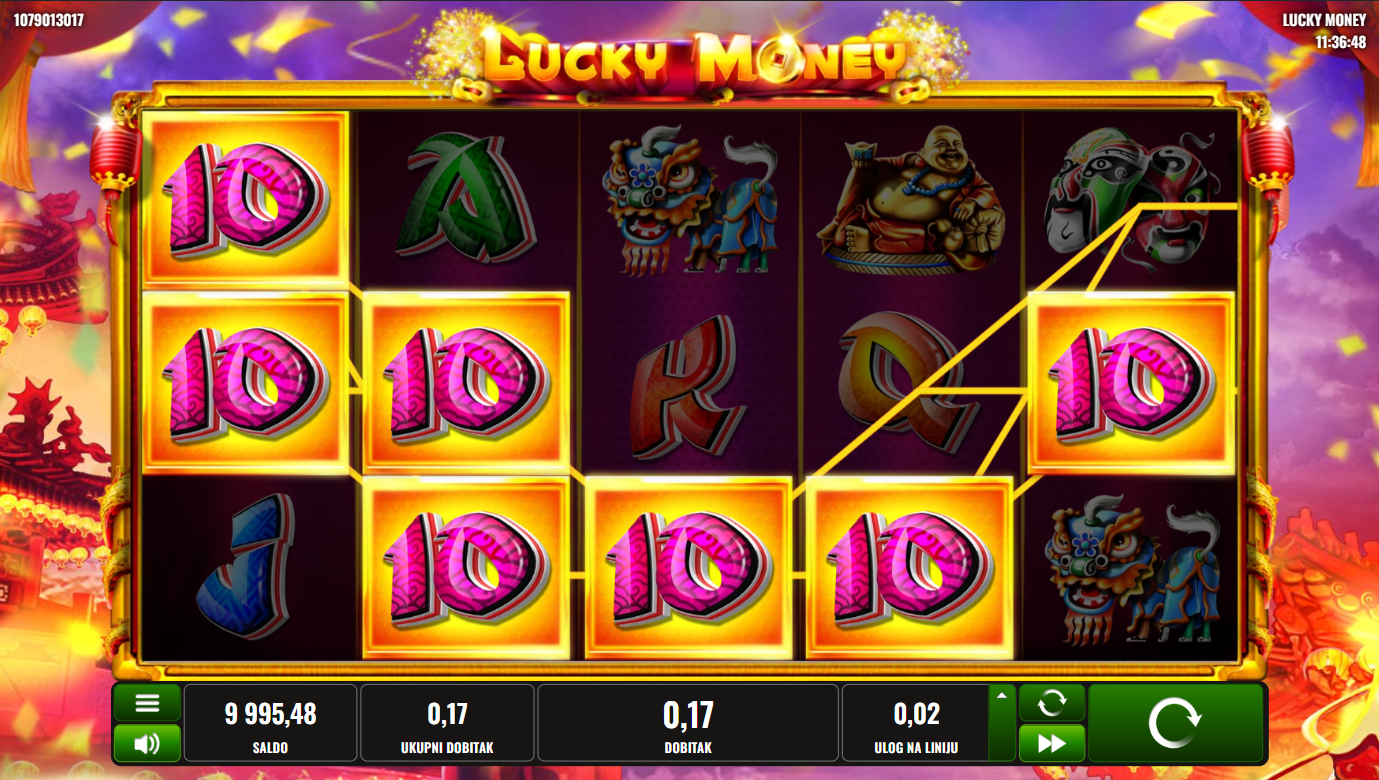Select the red K symbol

coord(687,385)
